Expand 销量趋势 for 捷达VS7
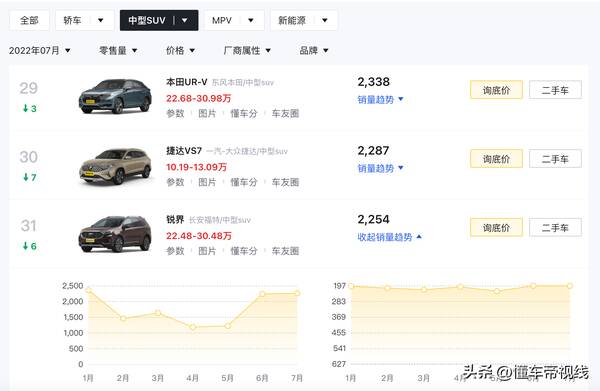This screenshot has height=391, width=600. pos(380,168)
